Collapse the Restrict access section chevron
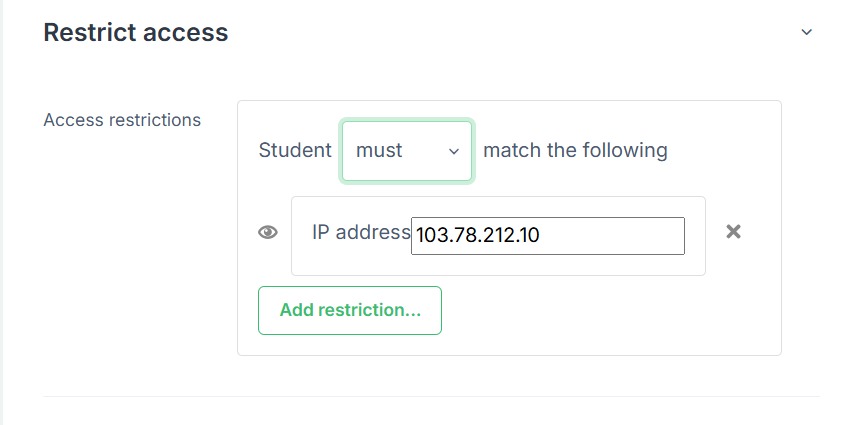The height and width of the screenshot is (425, 857). pos(806,32)
